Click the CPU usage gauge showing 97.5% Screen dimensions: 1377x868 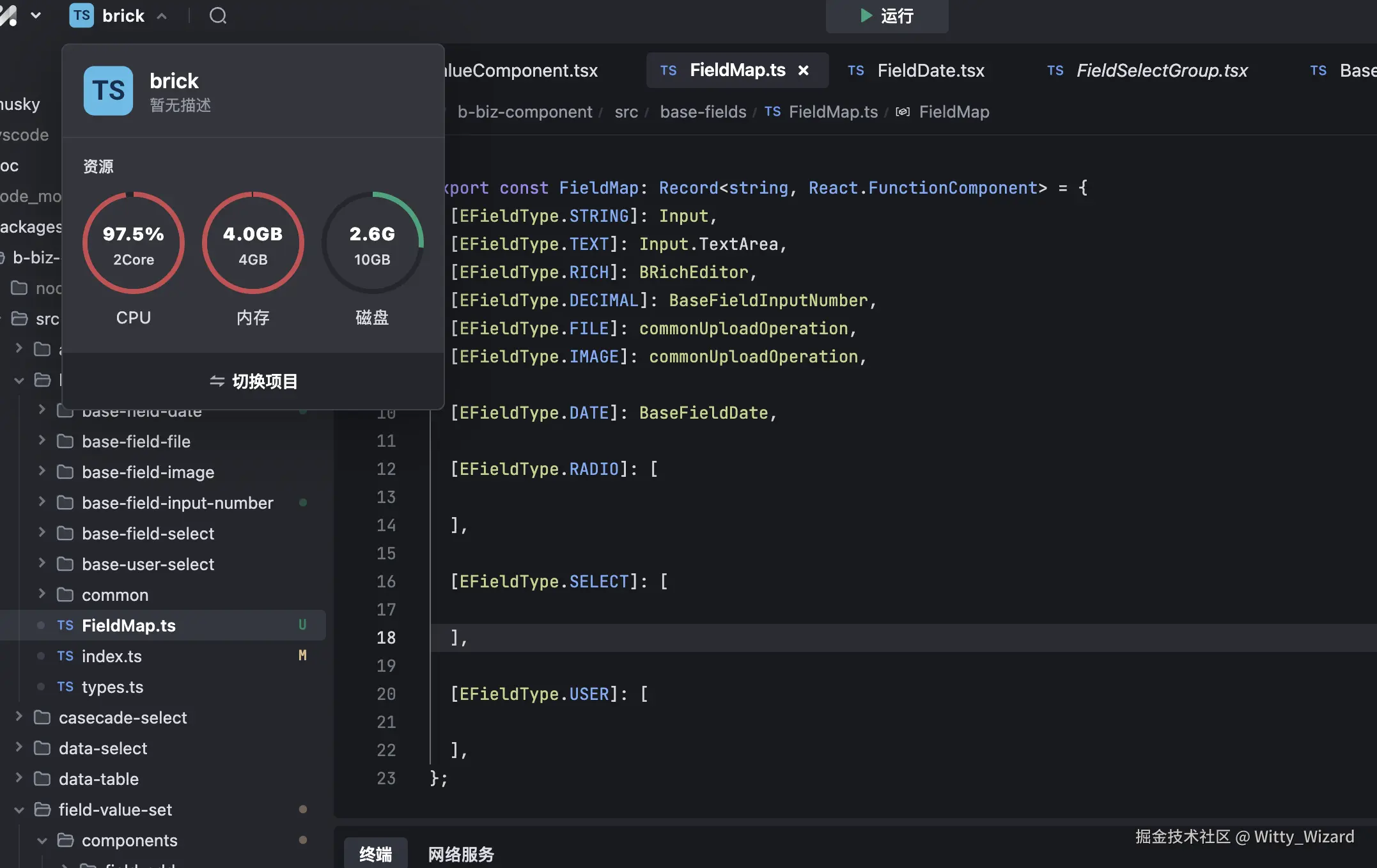(134, 244)
